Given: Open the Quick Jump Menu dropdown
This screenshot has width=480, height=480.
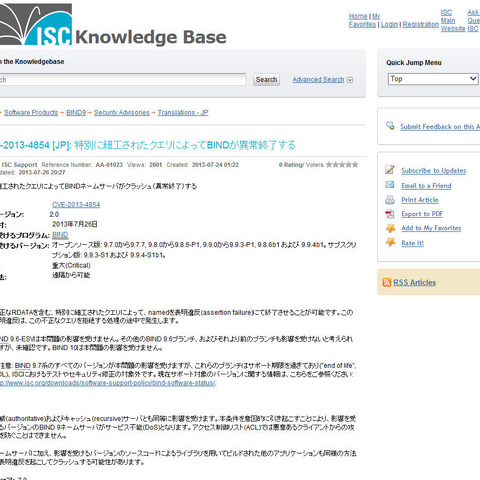Looking at the screenshot, I should pos(433,79).
